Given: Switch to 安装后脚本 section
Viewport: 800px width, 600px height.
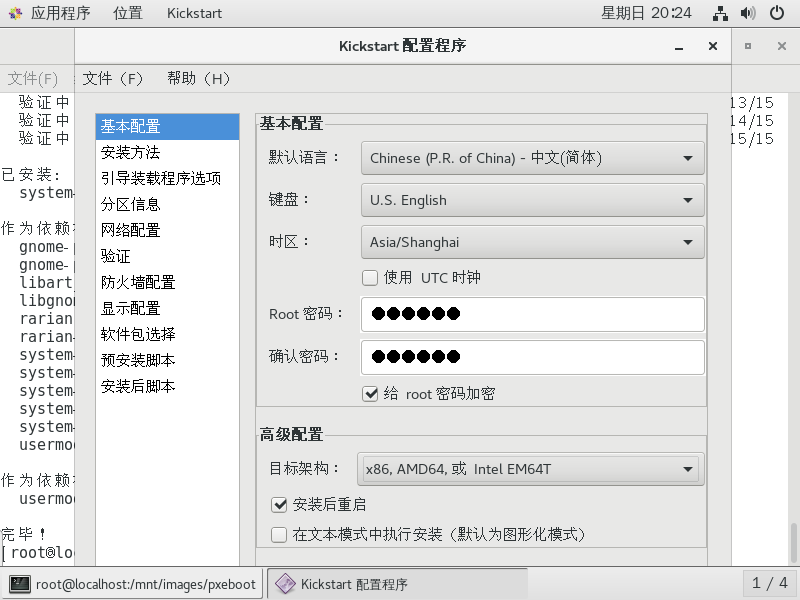Looking at the screenshot, I should tap(167, 387).
